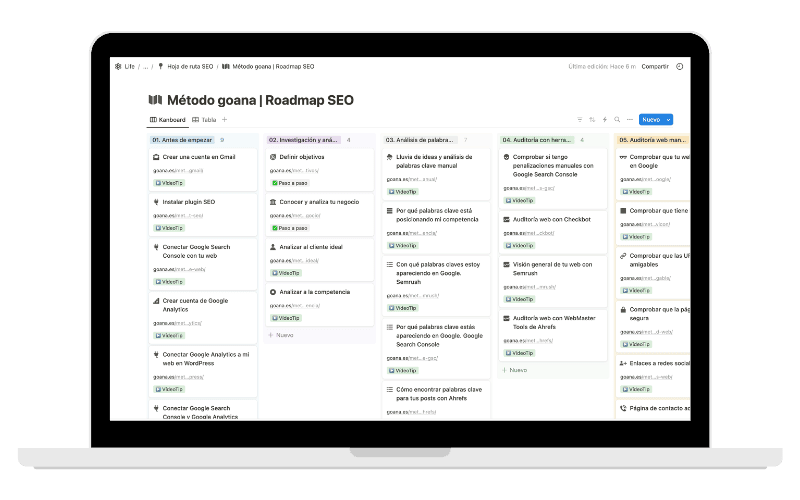Click bank icon of Conocer y analiza tu negocio
800x500 pixels.
[273, 202]
